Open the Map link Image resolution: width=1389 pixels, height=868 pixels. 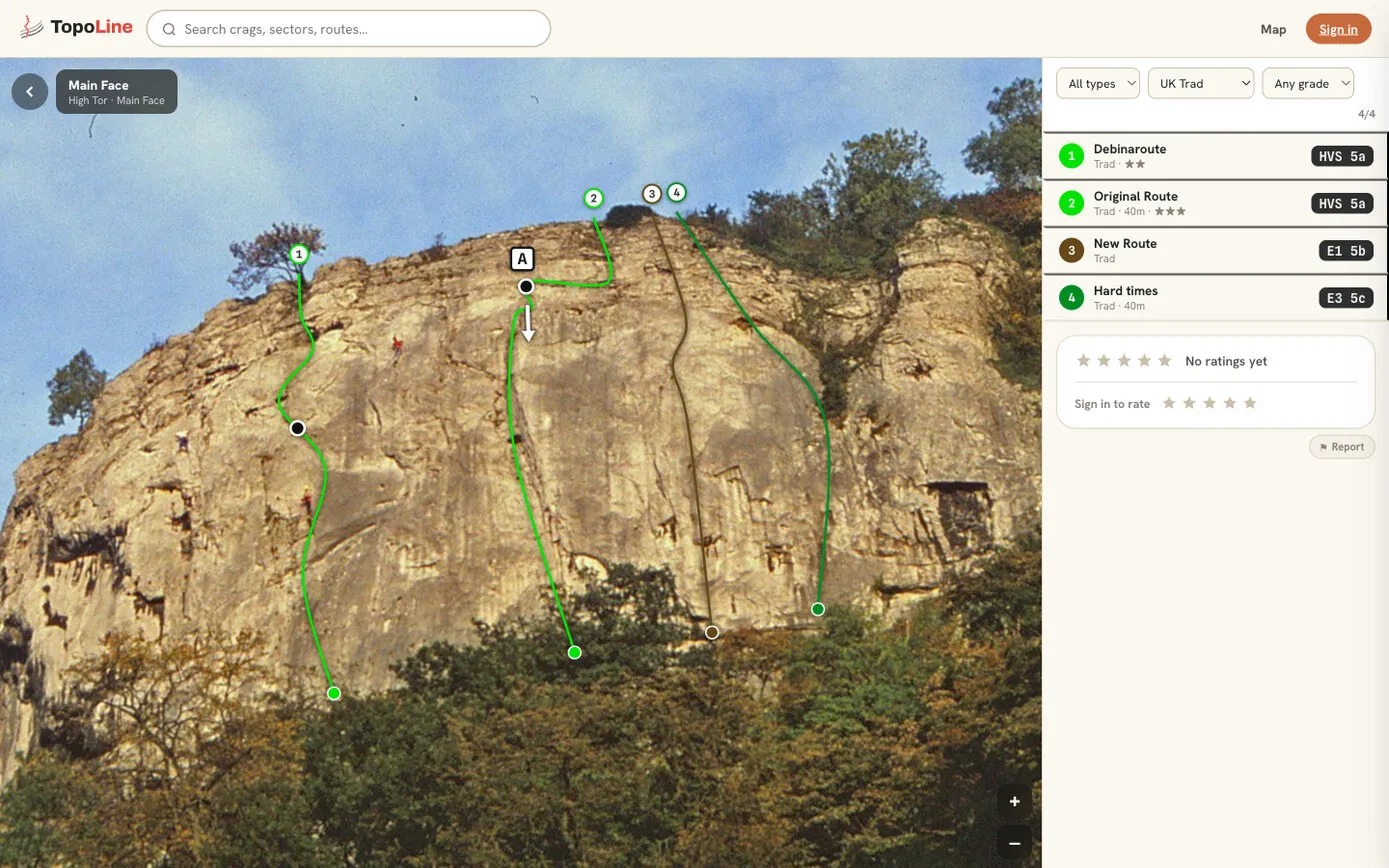[x=1273, y=29]
